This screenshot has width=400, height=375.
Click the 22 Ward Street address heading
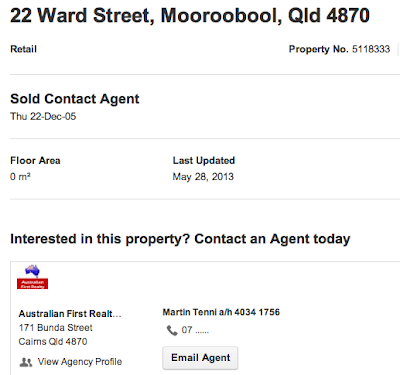pos(190,15)
